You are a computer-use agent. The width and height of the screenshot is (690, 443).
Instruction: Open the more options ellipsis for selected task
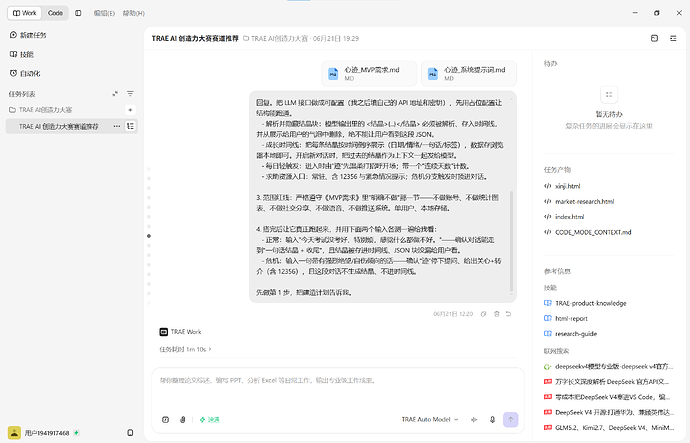(117, 126)
